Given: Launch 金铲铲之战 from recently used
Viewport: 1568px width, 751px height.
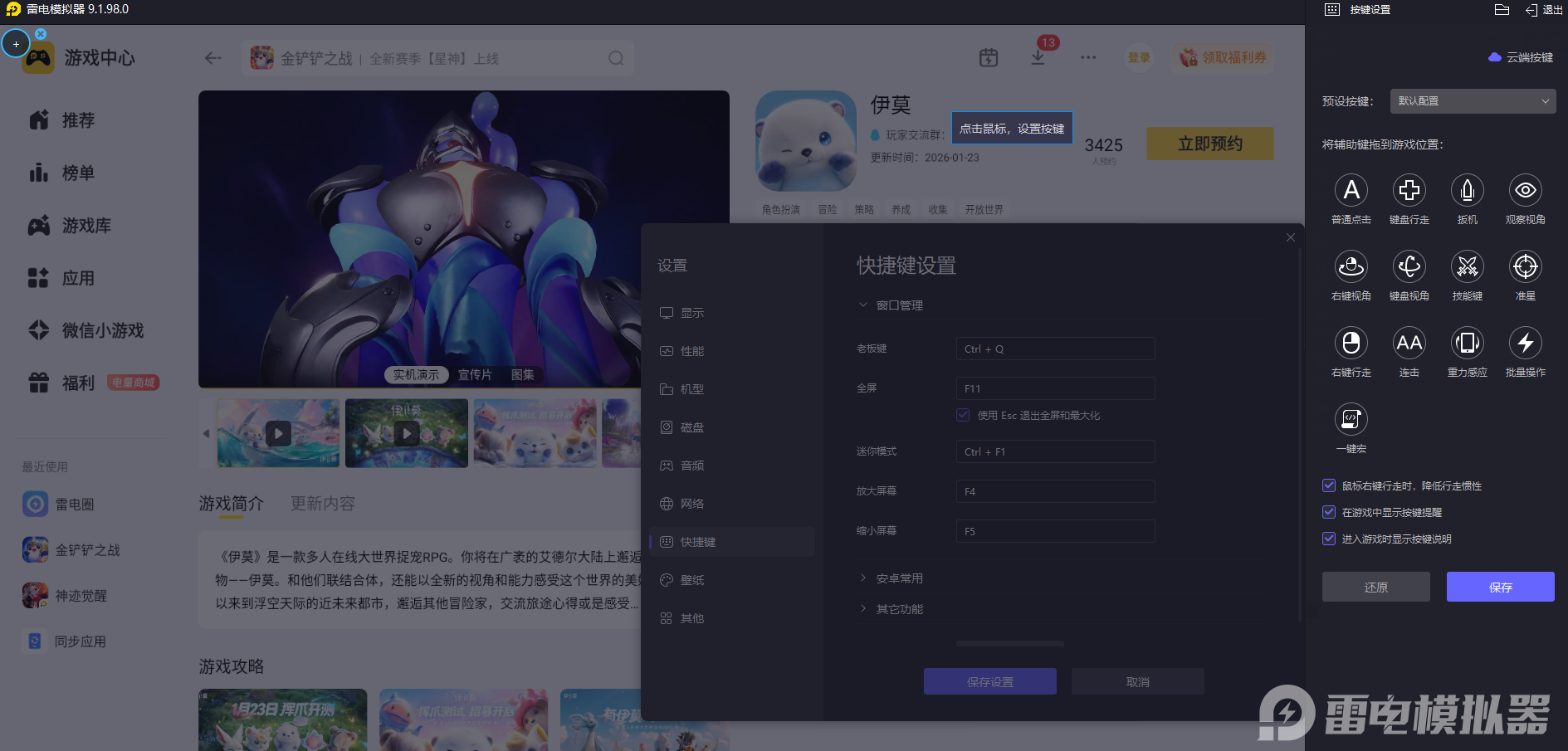Looking at the screenshot, I should (71, 549).
